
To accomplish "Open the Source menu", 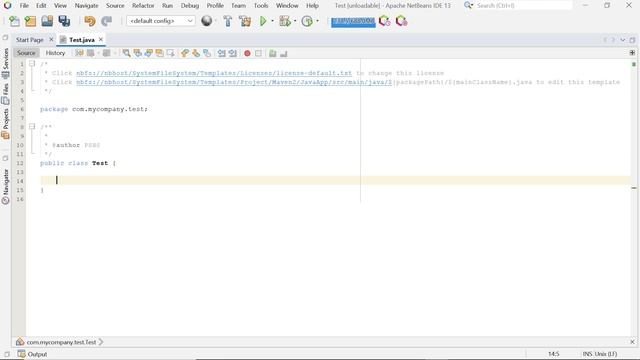I will [115, 6].
